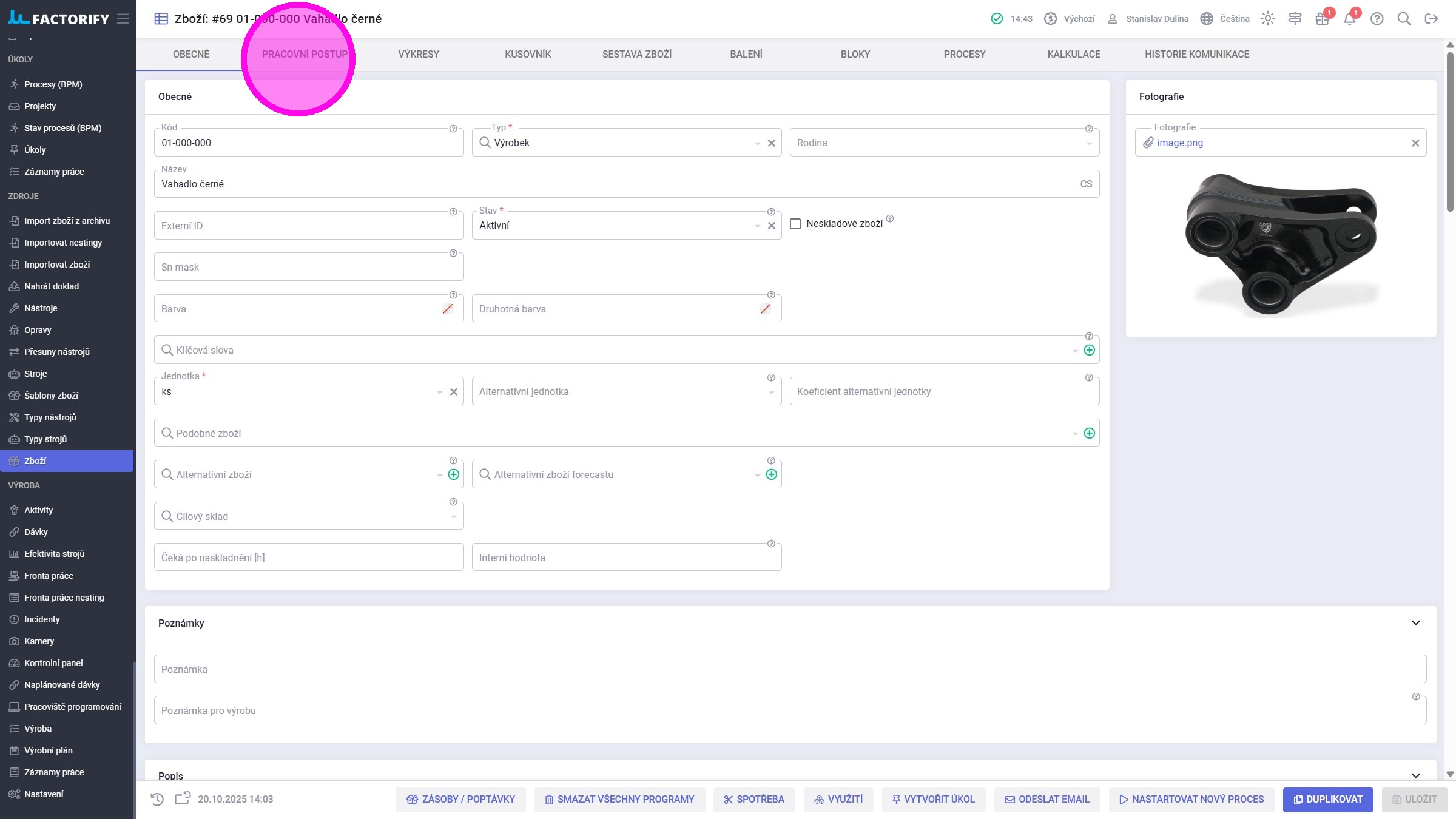Collapse the Poznámky section chevron

(1415, 623)
